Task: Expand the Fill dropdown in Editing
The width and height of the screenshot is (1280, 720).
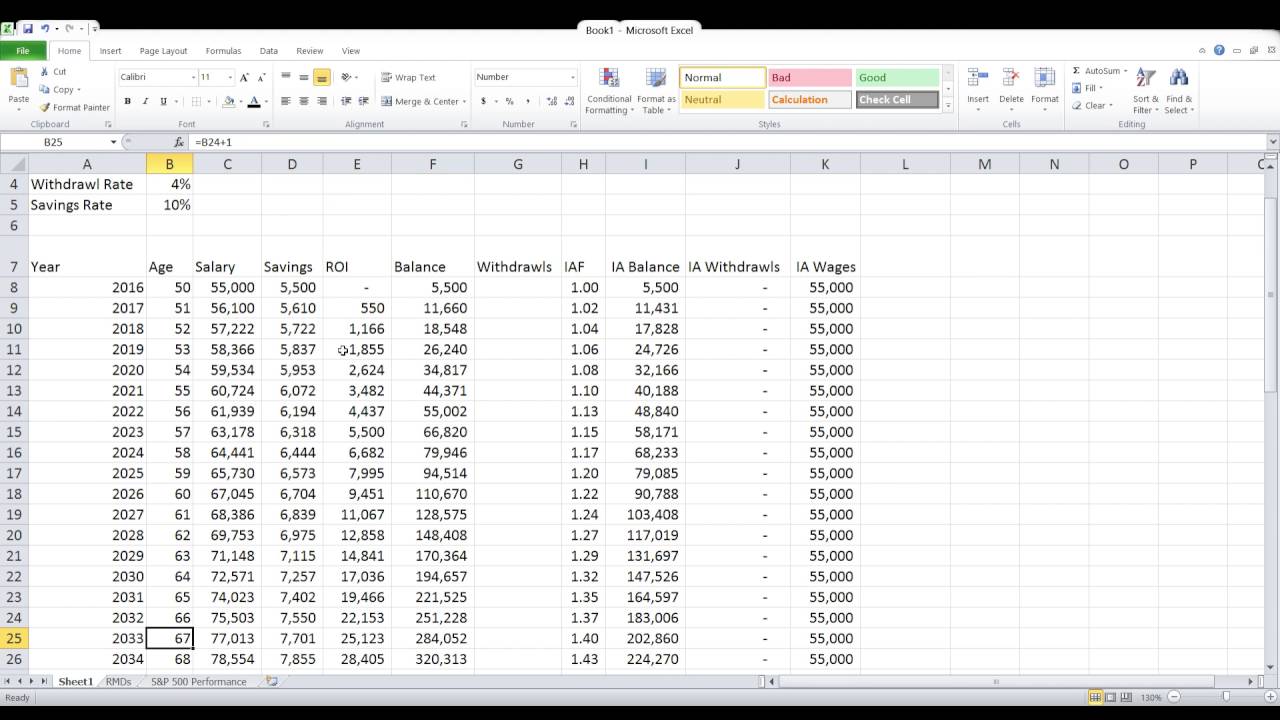Action: [1101, 88]
